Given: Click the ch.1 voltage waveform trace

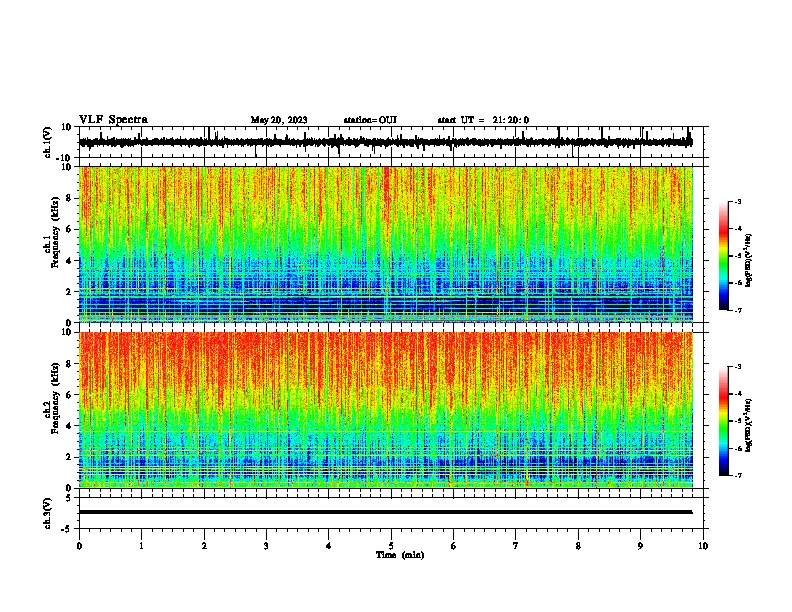Looking at the screenshot, I should coord(385,142).
